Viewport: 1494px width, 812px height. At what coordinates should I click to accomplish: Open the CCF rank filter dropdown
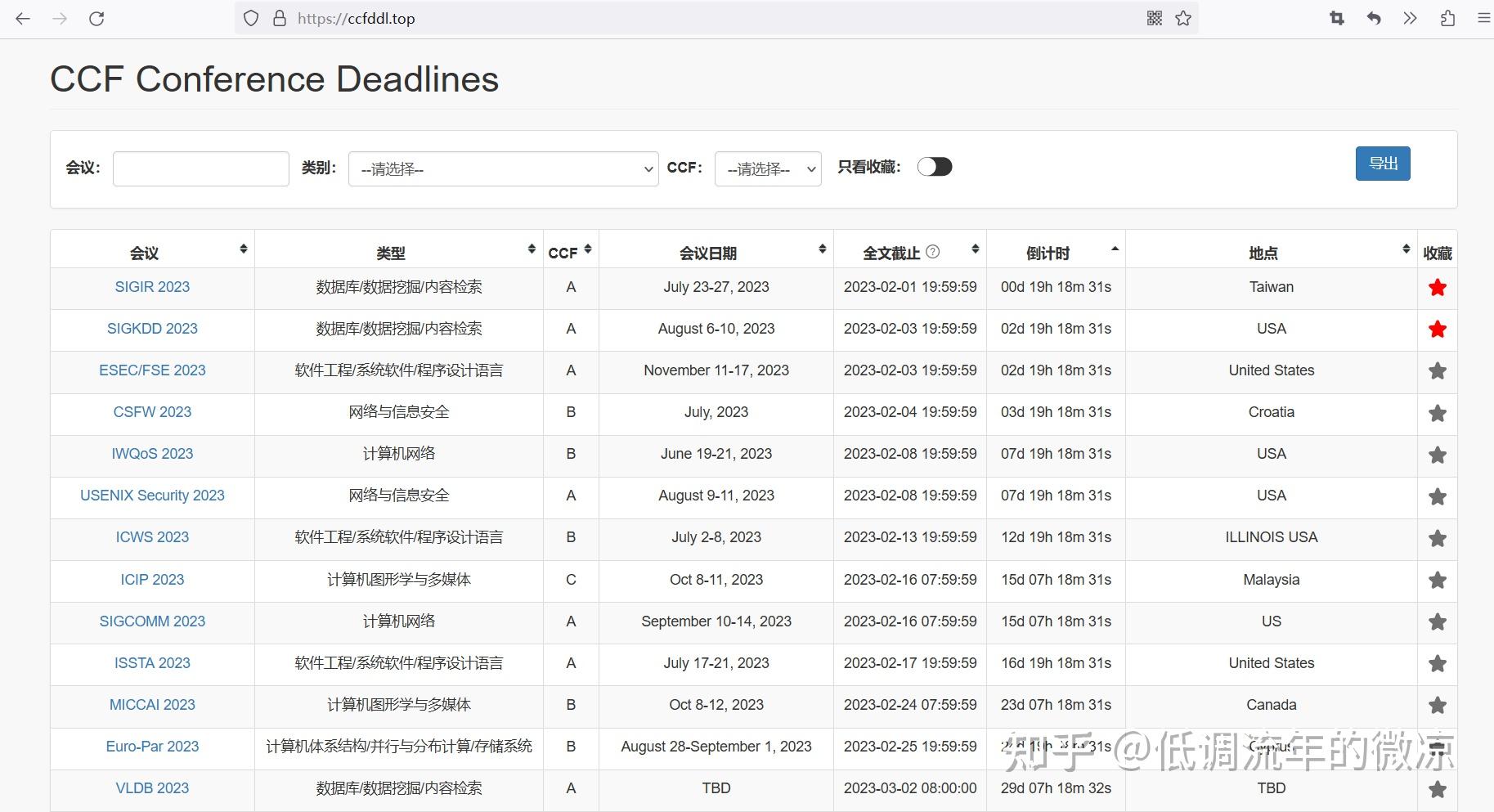767,168
